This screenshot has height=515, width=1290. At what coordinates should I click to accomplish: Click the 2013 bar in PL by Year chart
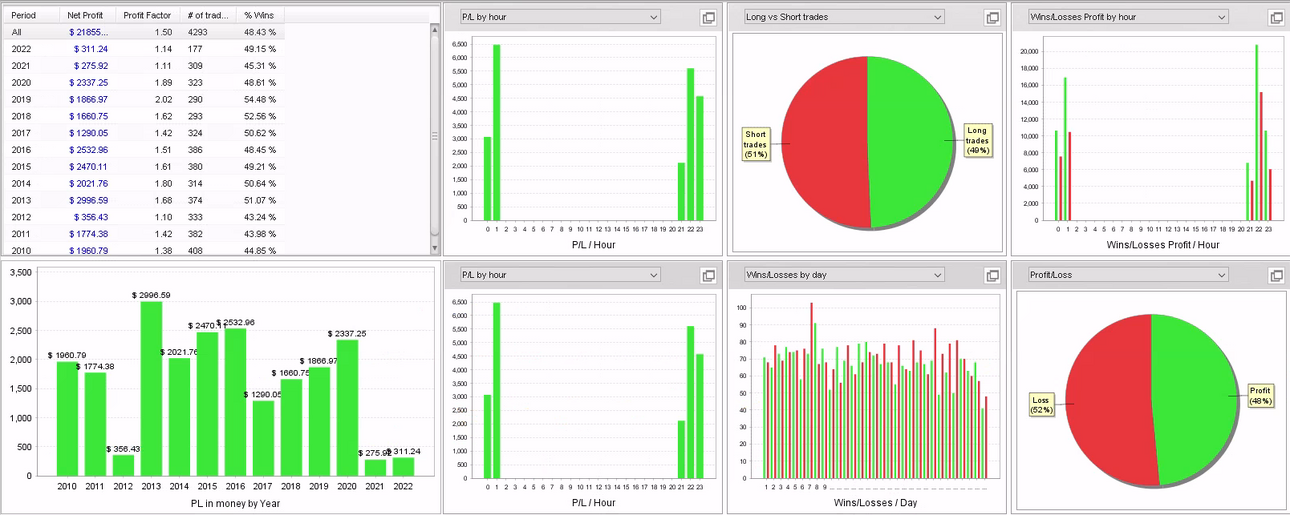pos(151,388)
